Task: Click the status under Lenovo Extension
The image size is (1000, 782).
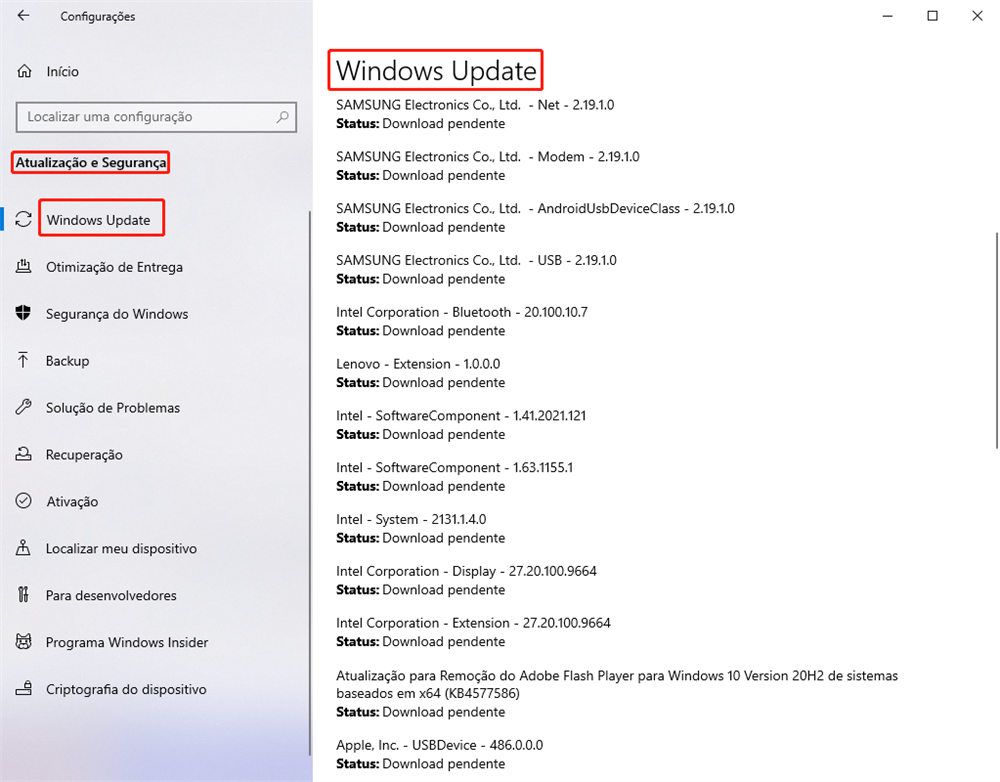Action: tap(420, 383)
